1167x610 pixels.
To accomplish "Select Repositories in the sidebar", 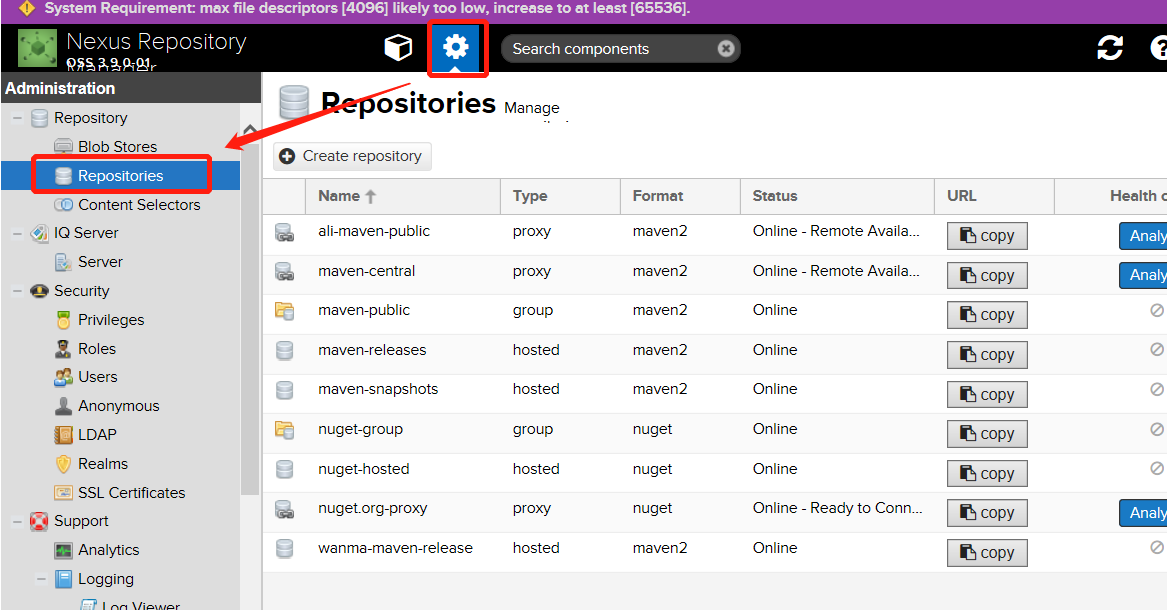I will [x=121, y=176].
